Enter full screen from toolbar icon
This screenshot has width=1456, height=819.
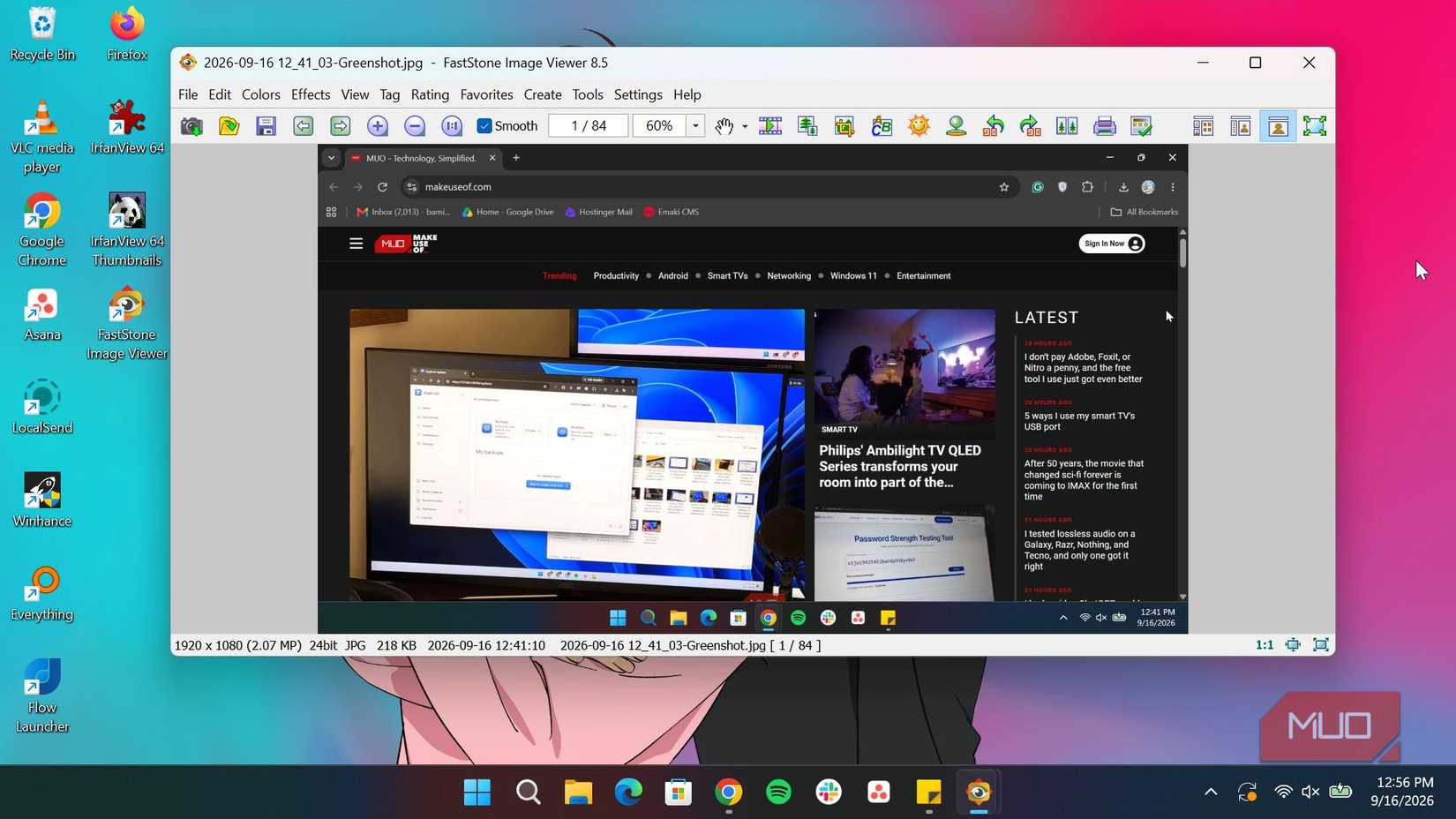[1315, 126]
